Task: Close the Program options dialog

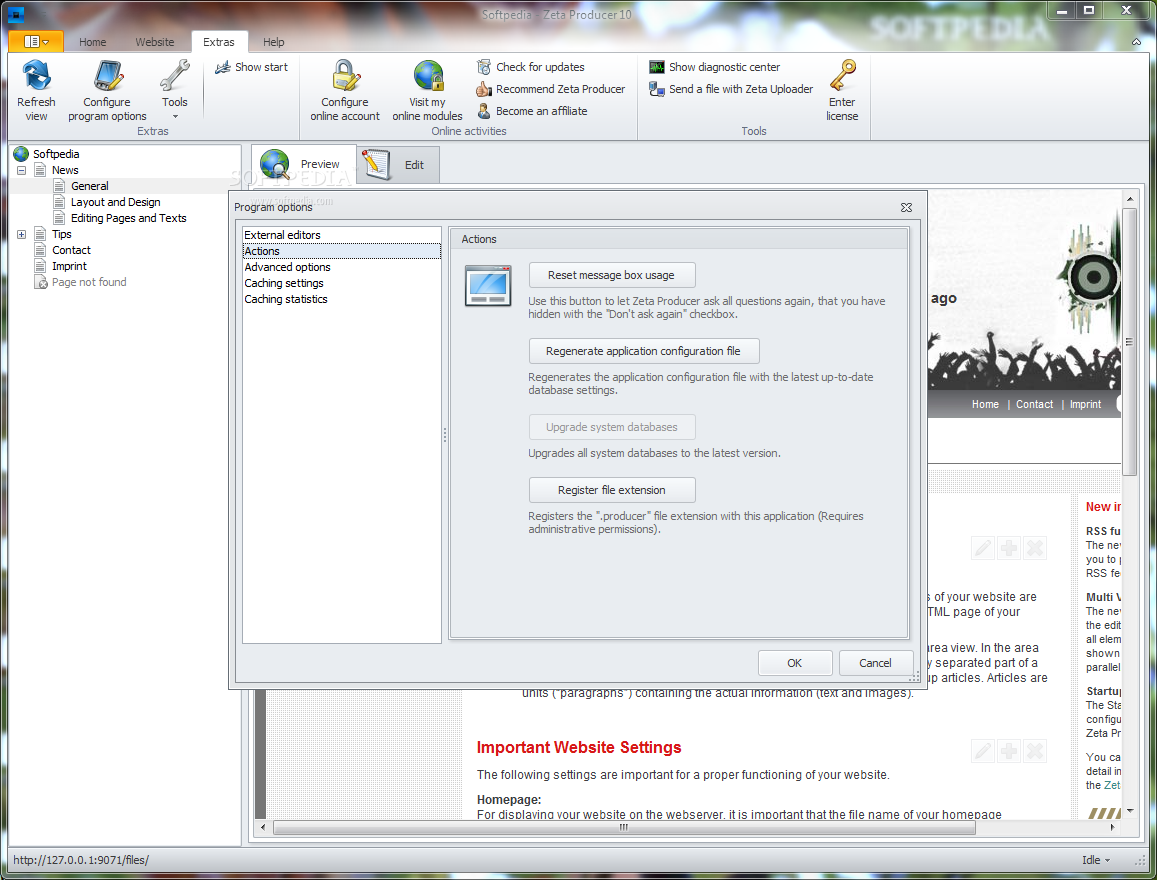Action: coord(906,208)
